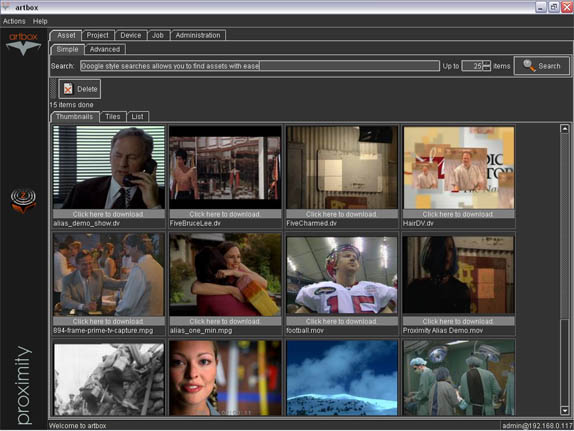Select the Advanced search tab
Screen dimensions: 574x431
[x=105, y=49]
